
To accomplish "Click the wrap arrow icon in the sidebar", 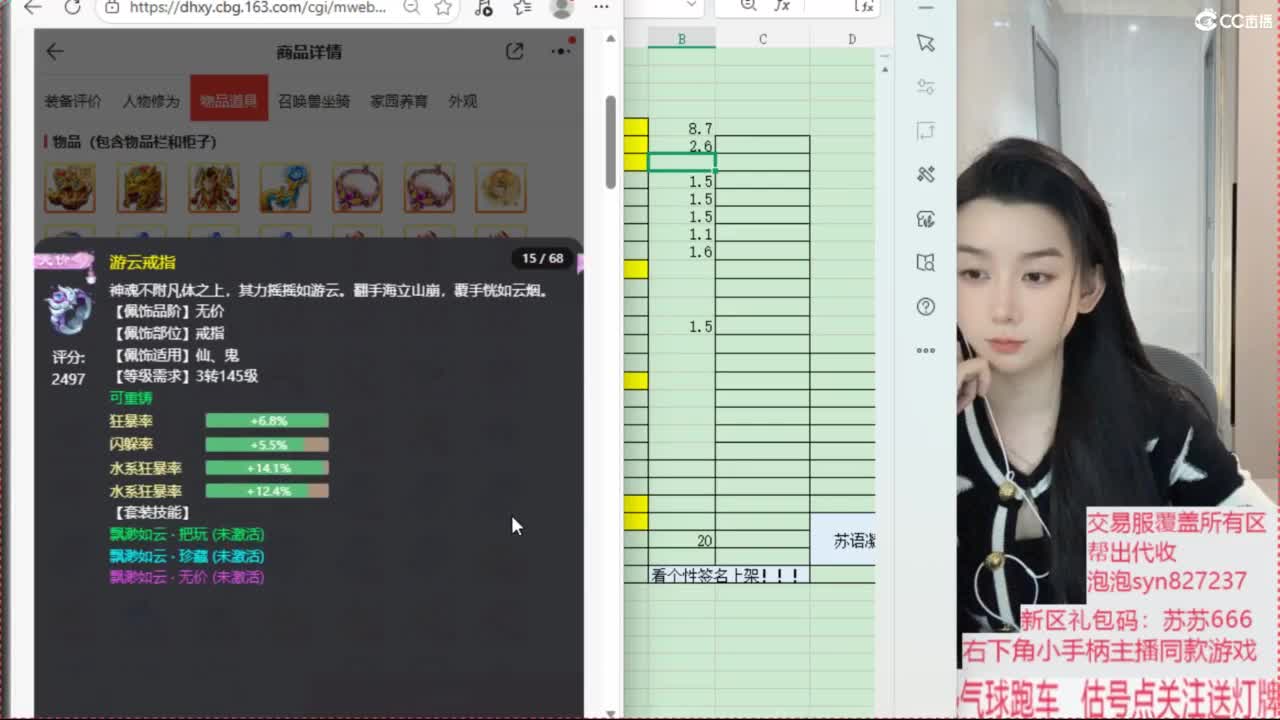I will tap(926, 131).
